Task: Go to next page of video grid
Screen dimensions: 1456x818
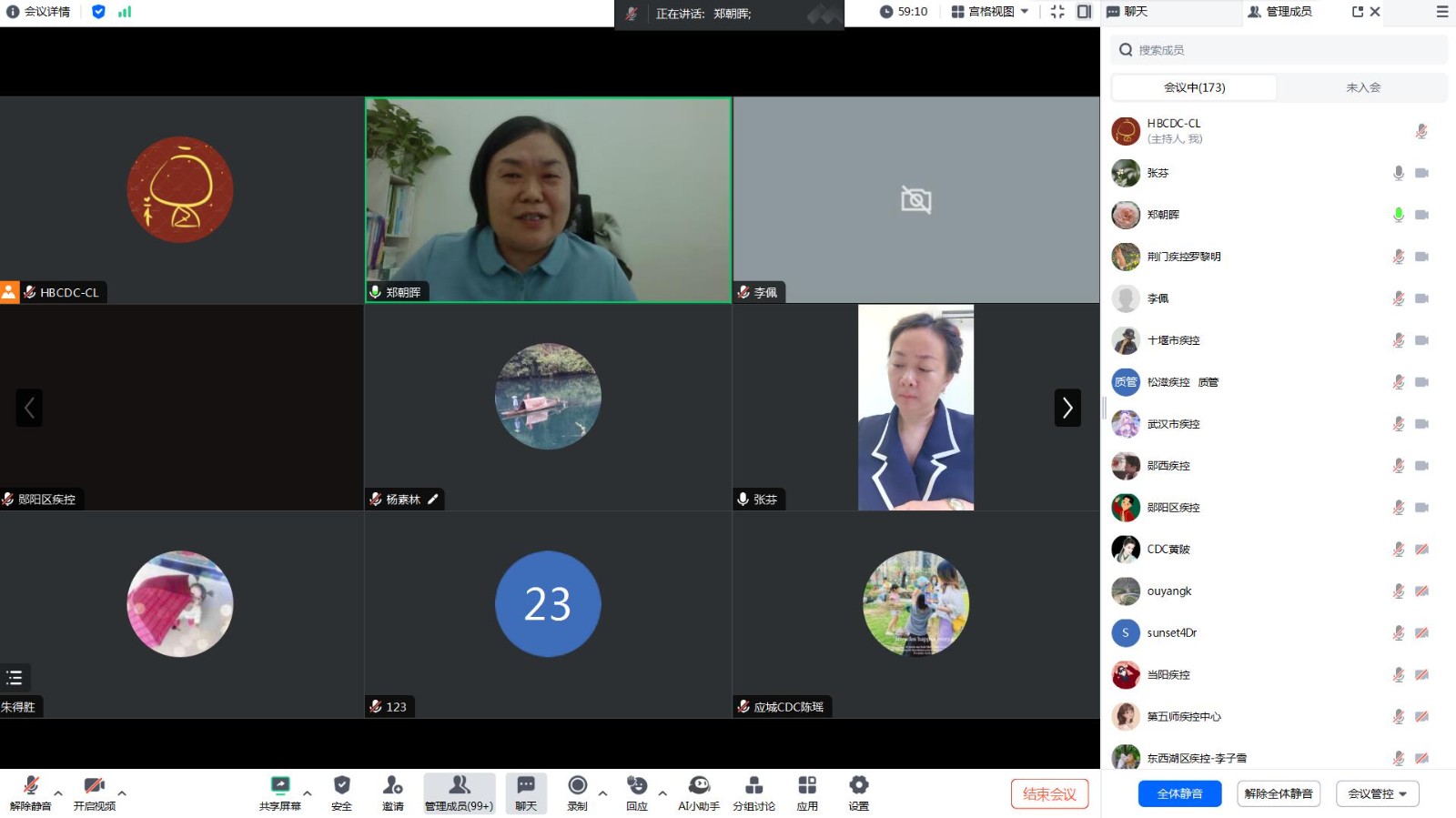Action: (x=1067, y=408)
